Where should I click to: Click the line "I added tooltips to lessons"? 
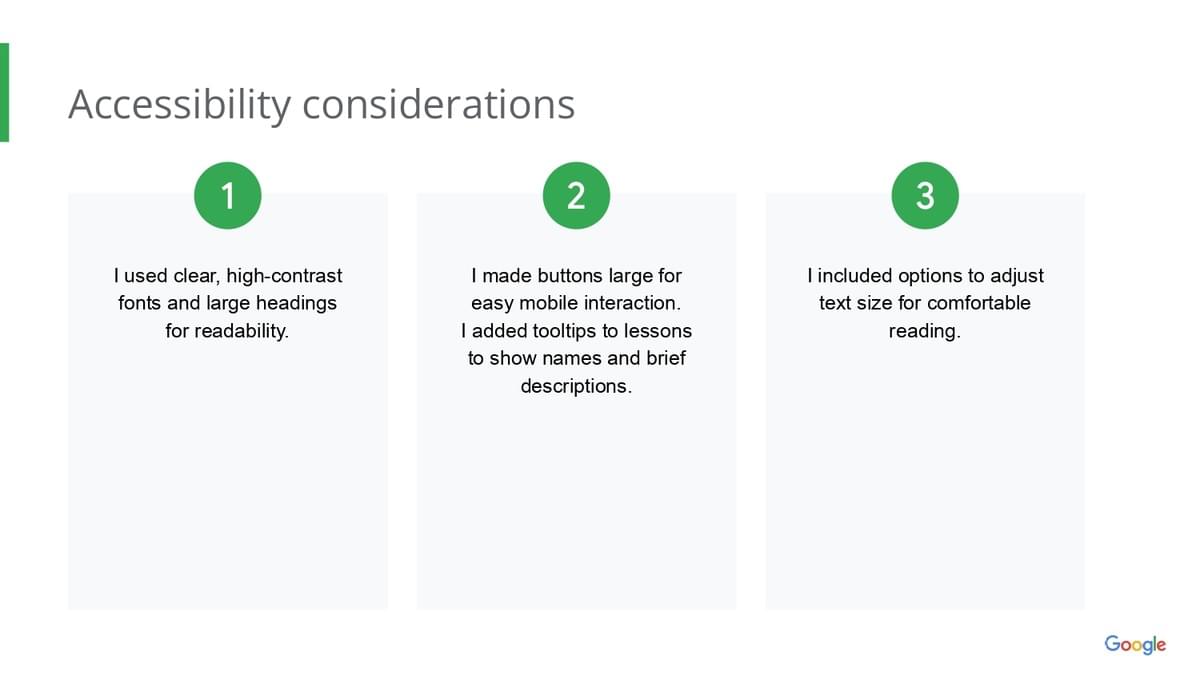pyautogui.click(x=576, y=330)
